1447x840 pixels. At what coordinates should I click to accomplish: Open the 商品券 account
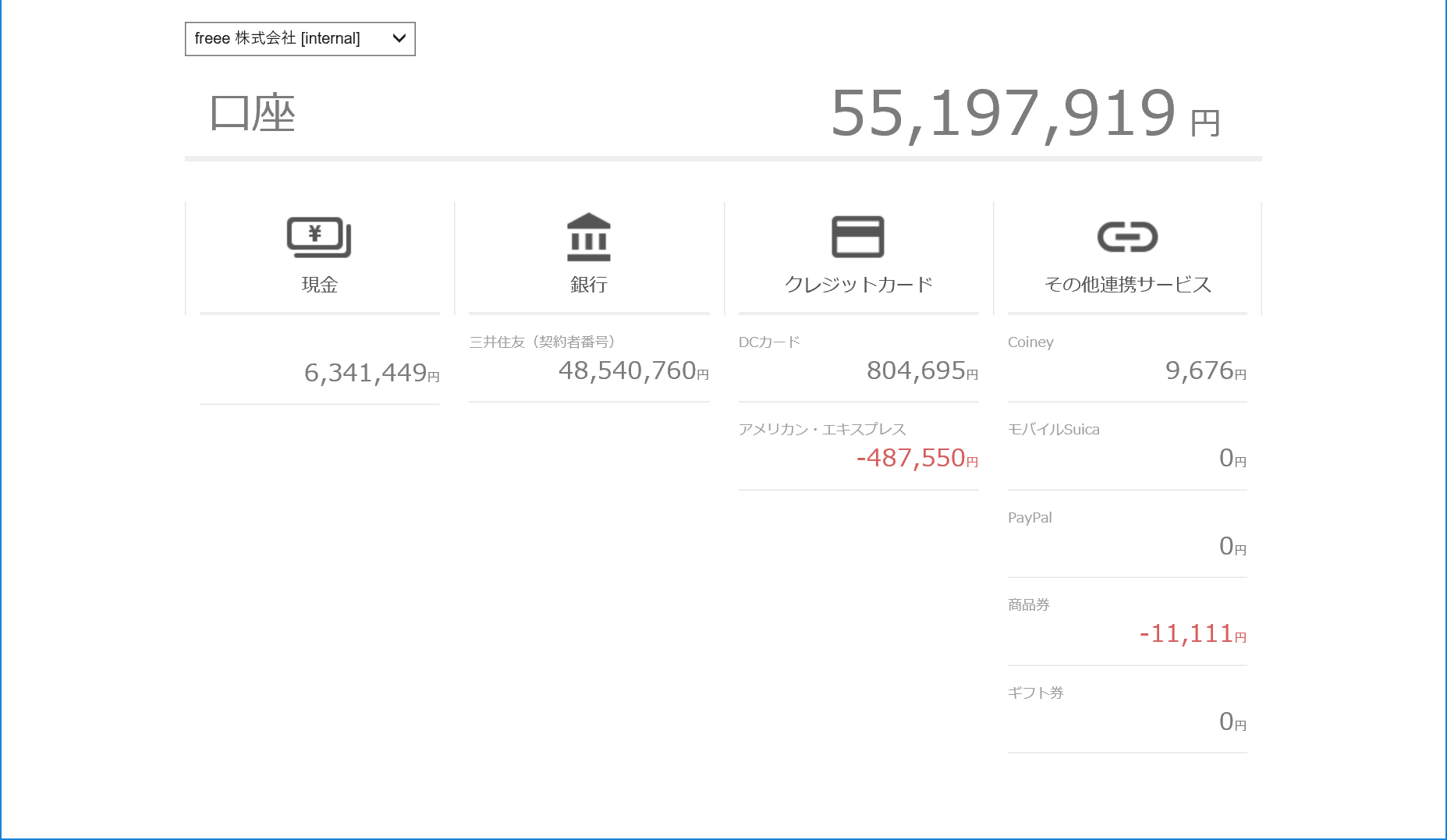pyautogui.click(x=1029, y=604)
